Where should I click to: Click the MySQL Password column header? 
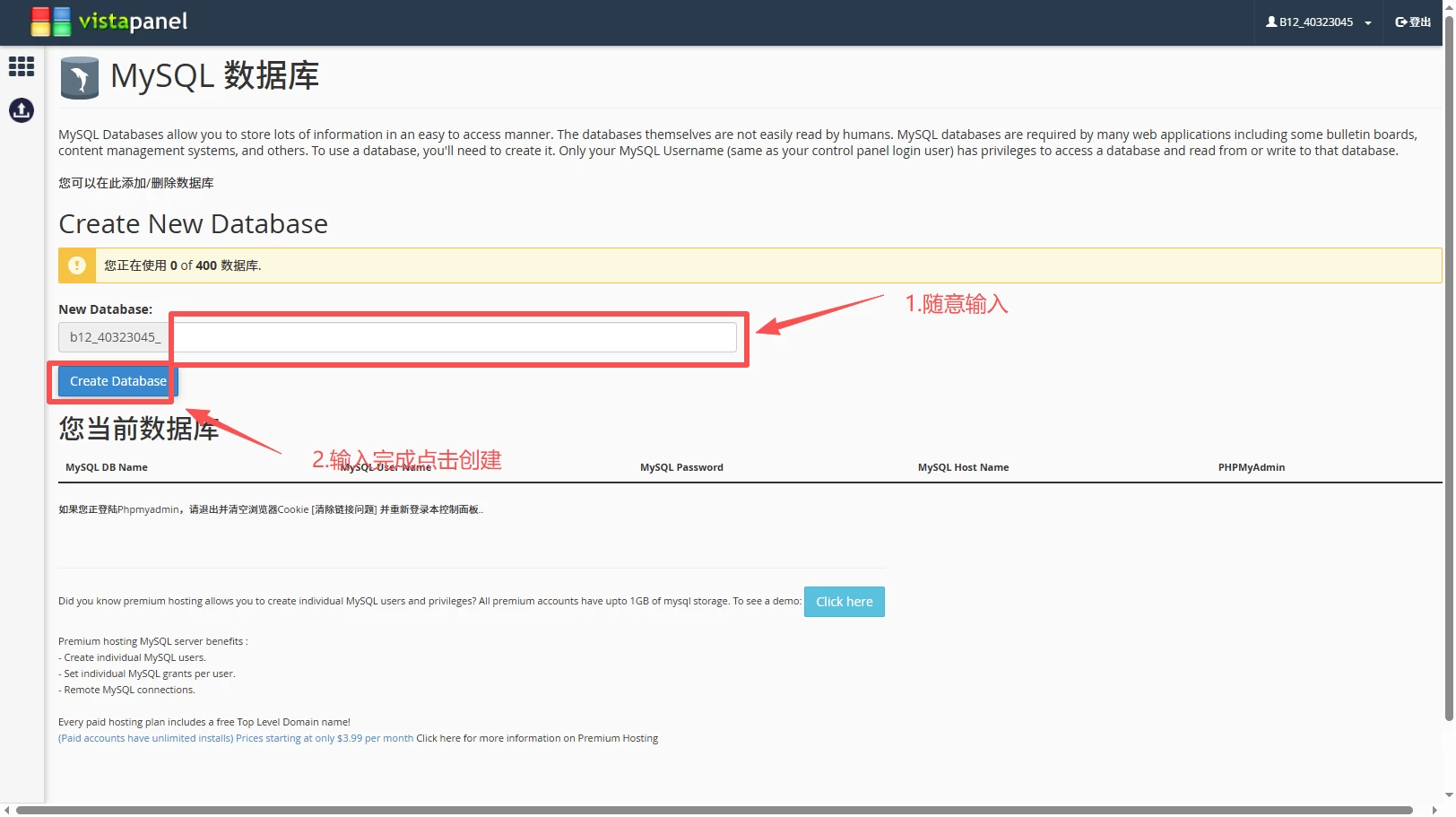[x=681, y=467]
